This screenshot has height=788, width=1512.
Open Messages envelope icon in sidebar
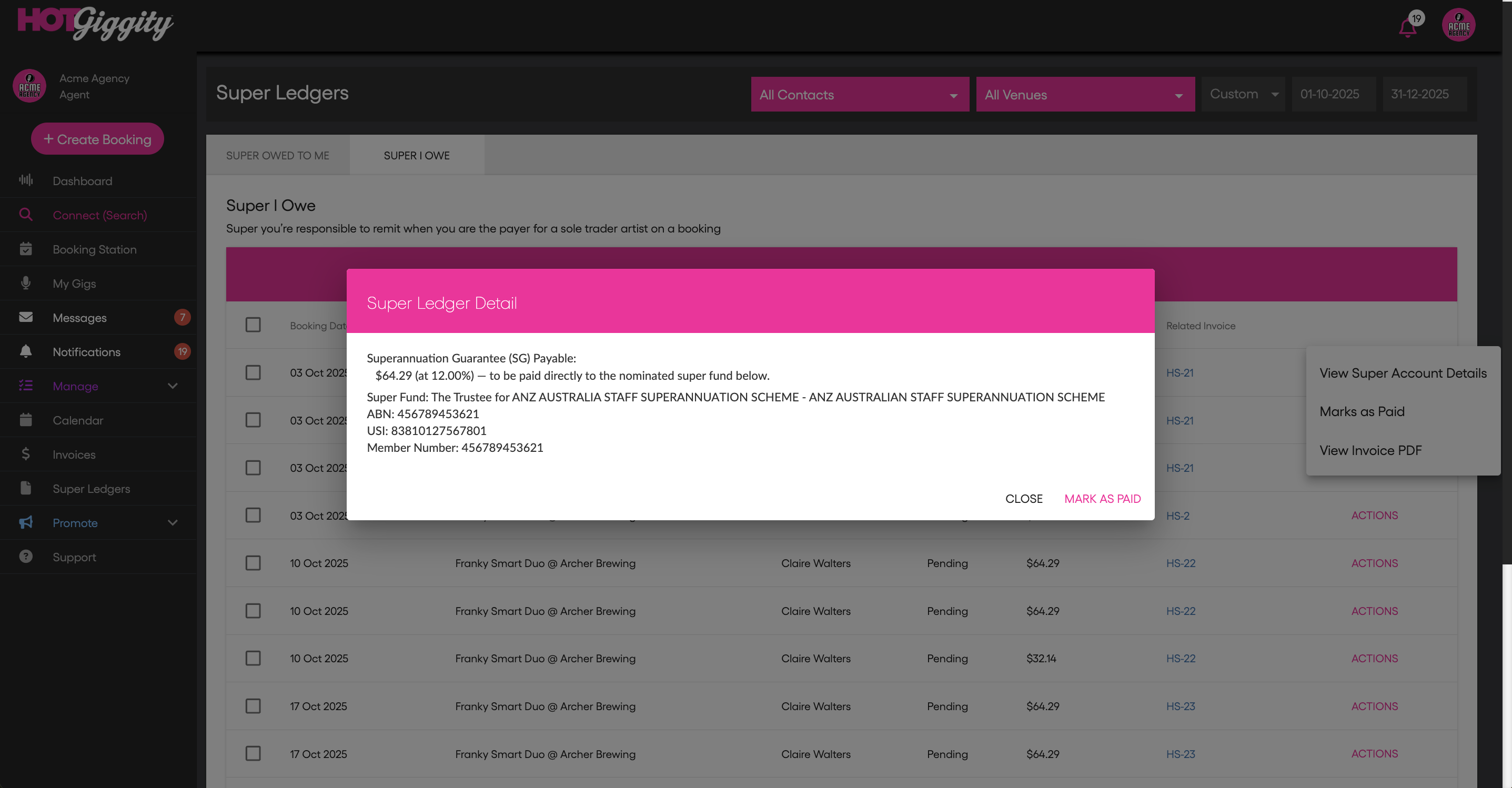click(26, 317)
